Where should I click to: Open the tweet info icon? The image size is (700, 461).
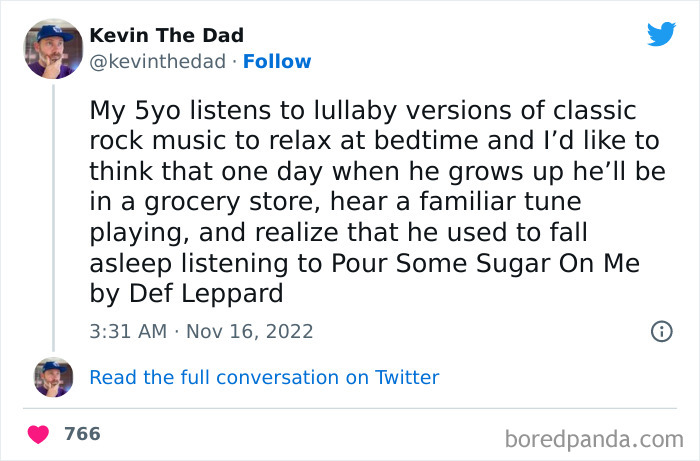[661, 331]
